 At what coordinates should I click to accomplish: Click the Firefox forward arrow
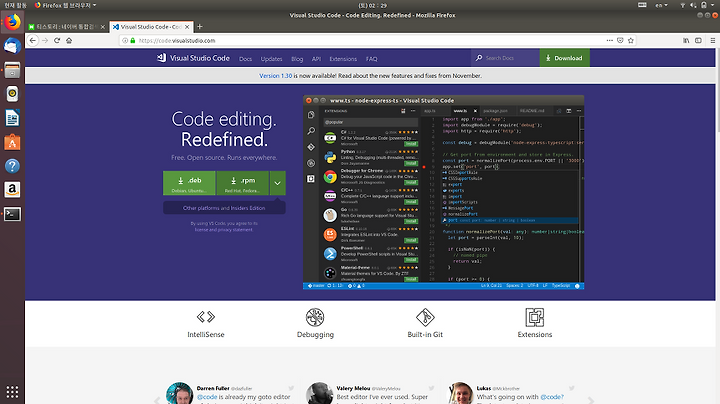pyautogui.click(x=45, y=40)
